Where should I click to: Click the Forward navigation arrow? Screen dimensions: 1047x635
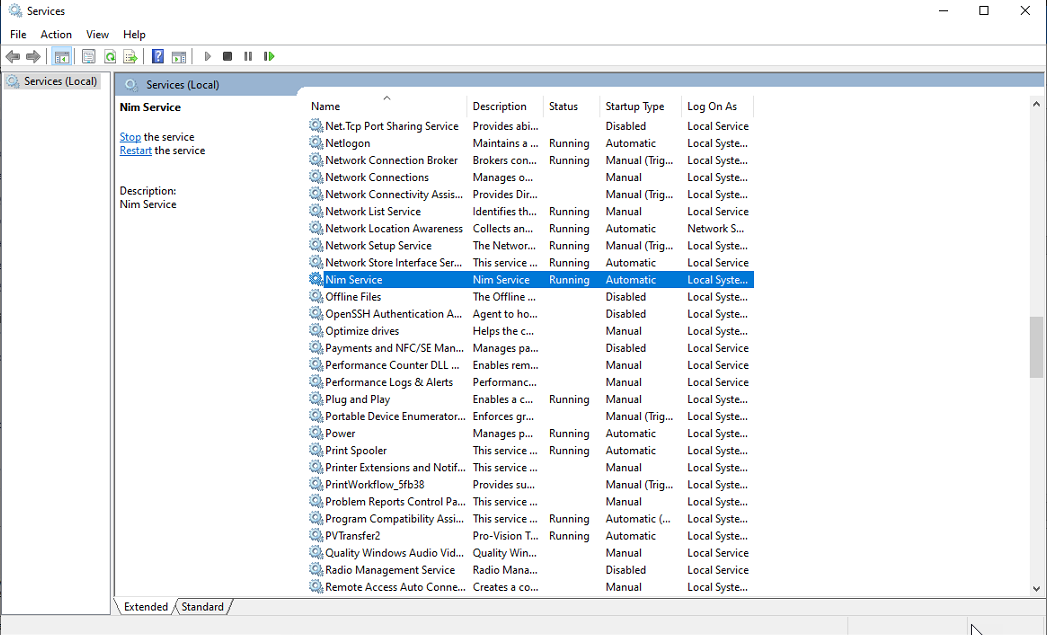33,56
